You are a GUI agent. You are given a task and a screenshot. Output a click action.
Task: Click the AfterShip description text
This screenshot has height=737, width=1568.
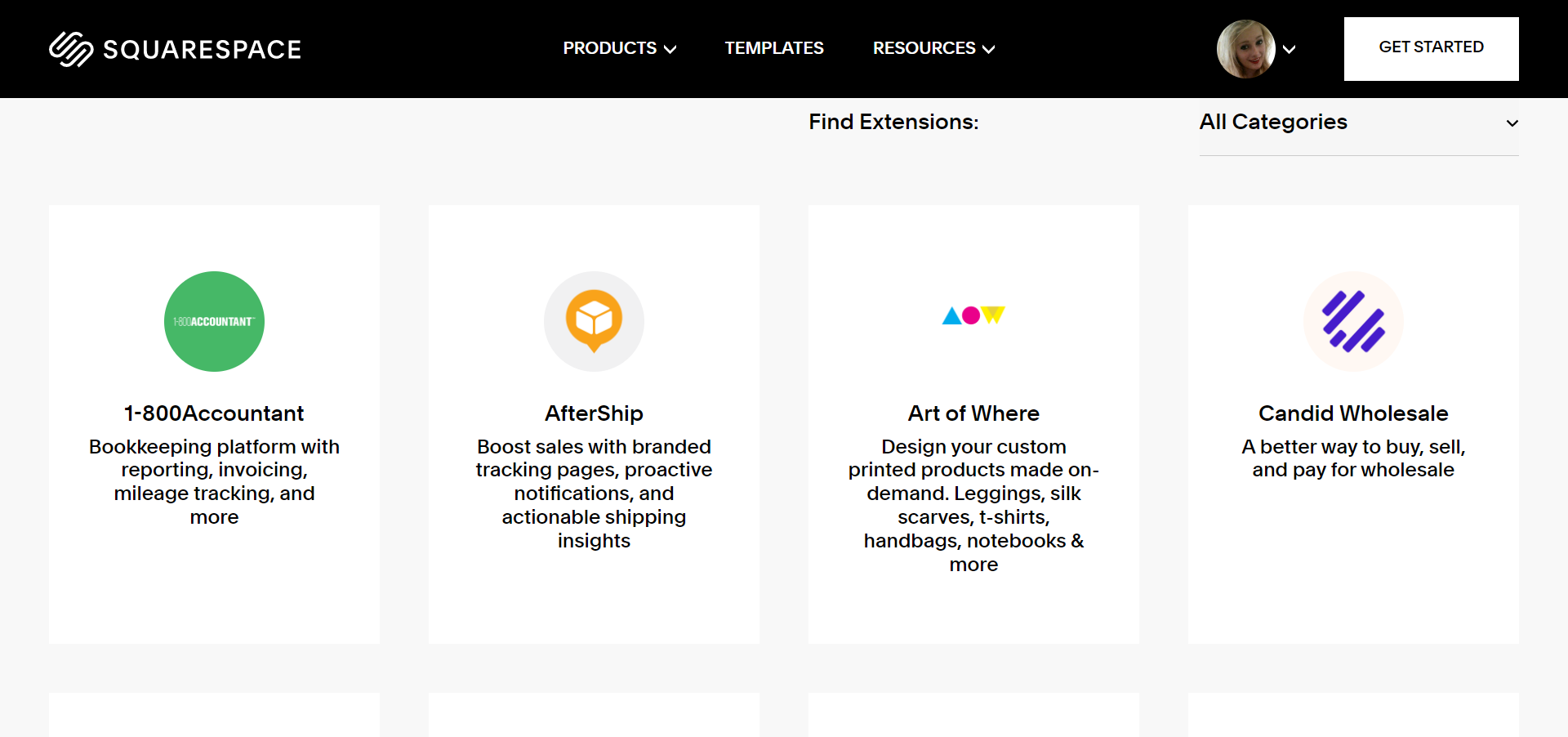pos(594,494)
